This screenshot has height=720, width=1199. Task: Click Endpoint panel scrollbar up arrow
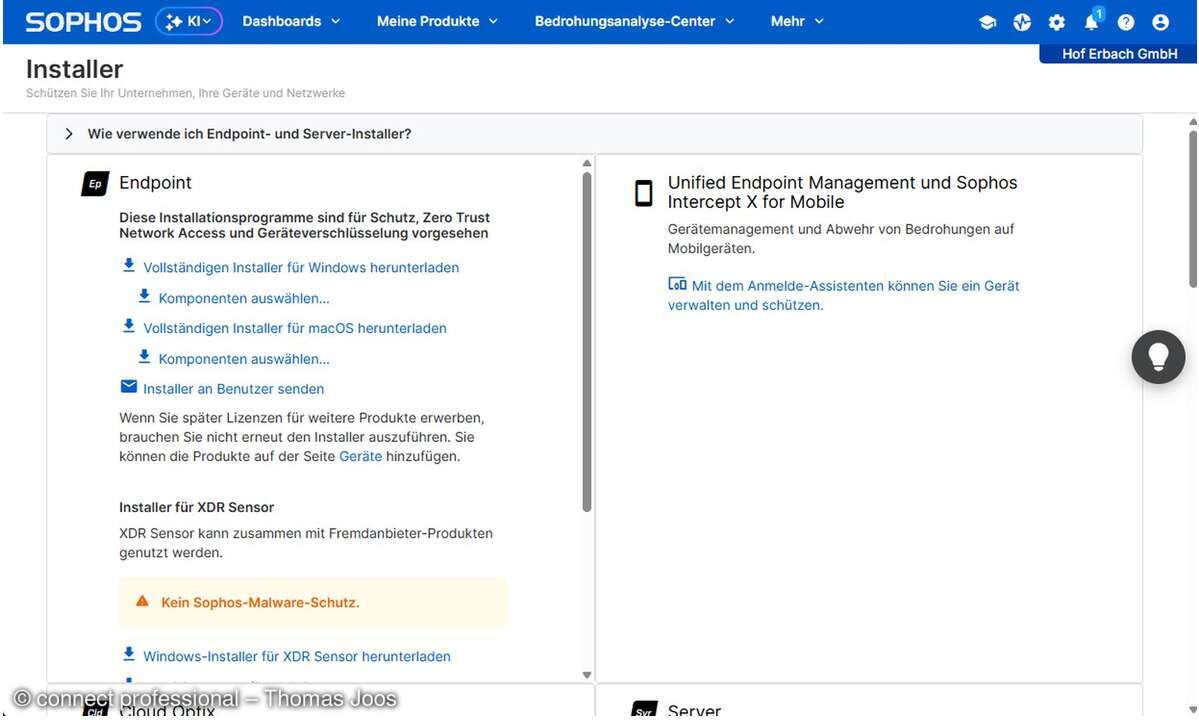pyautogui.click(x=587, y=164)
